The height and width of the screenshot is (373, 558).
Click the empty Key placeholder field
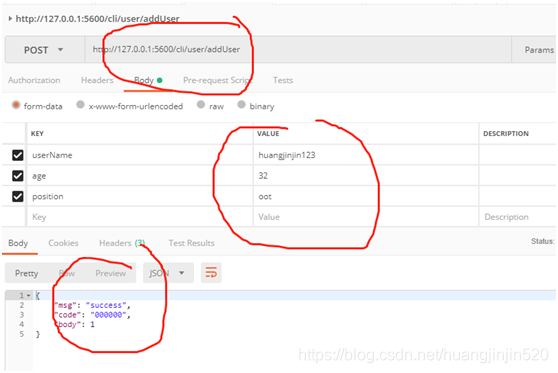(140, 217)
